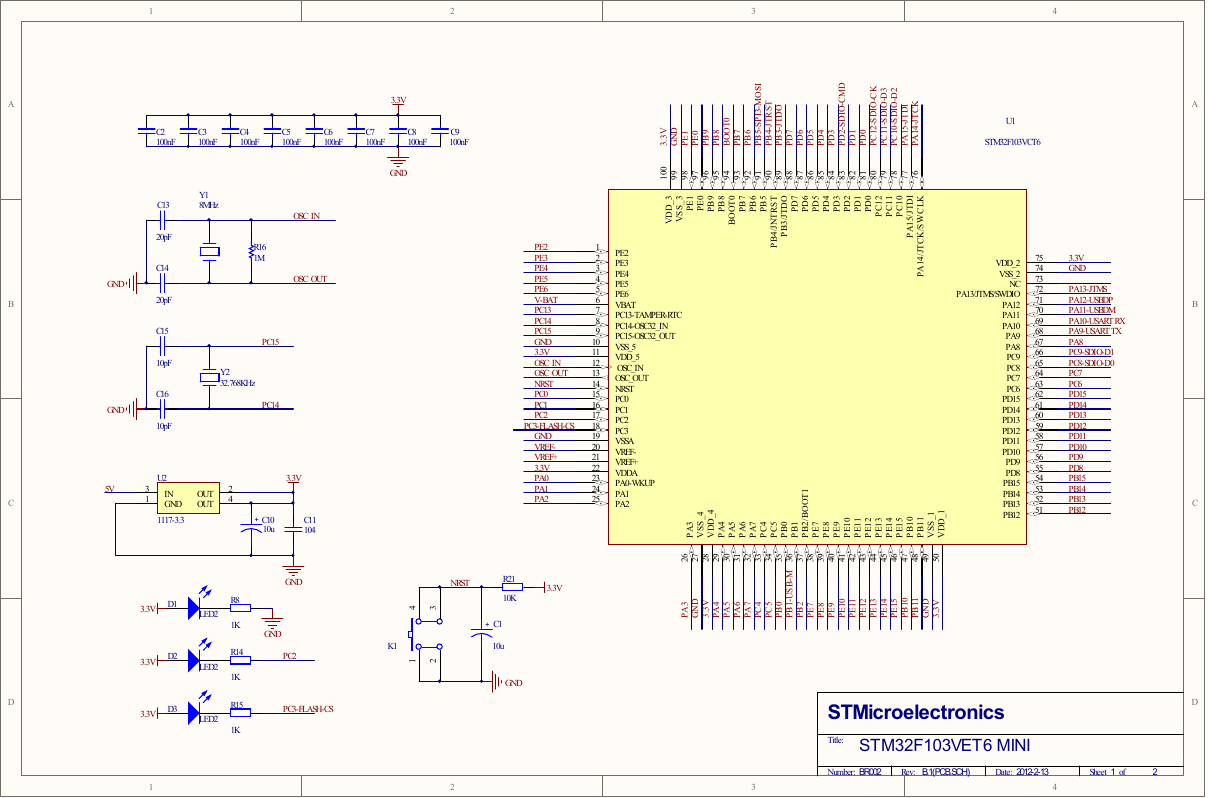The height and width of the screenshot is (798, 1208).
Task: Click polarized capacitor C10 symbol
Action: click(x=251, y=528)
